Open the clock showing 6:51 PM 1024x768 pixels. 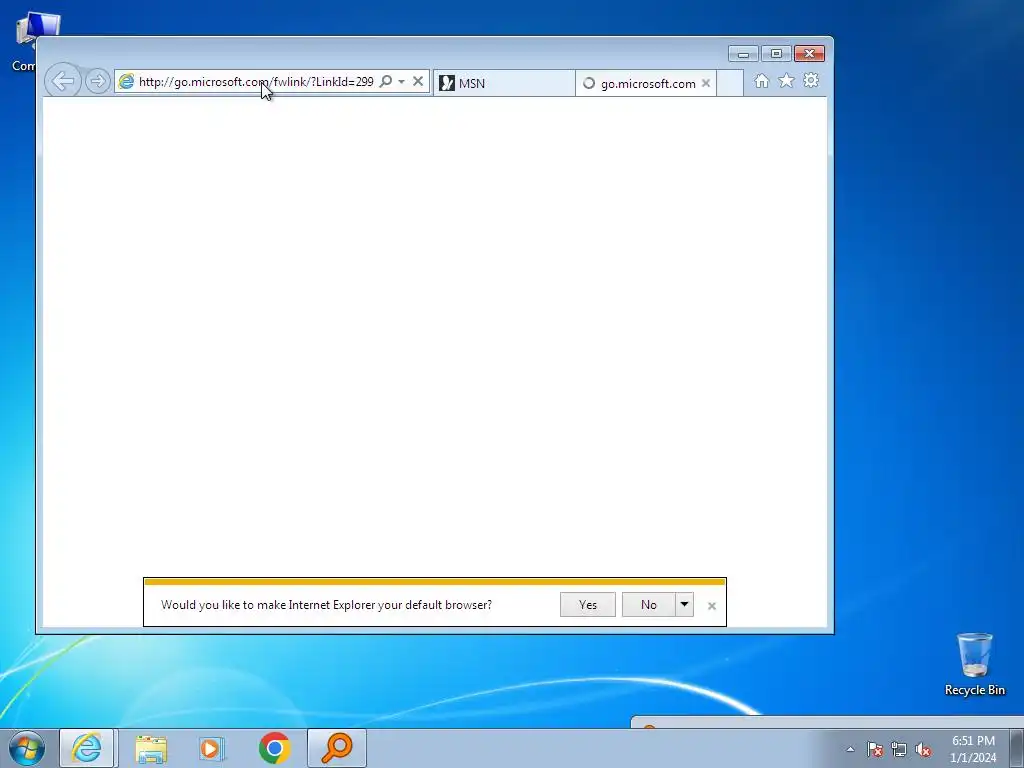(973, 749)
